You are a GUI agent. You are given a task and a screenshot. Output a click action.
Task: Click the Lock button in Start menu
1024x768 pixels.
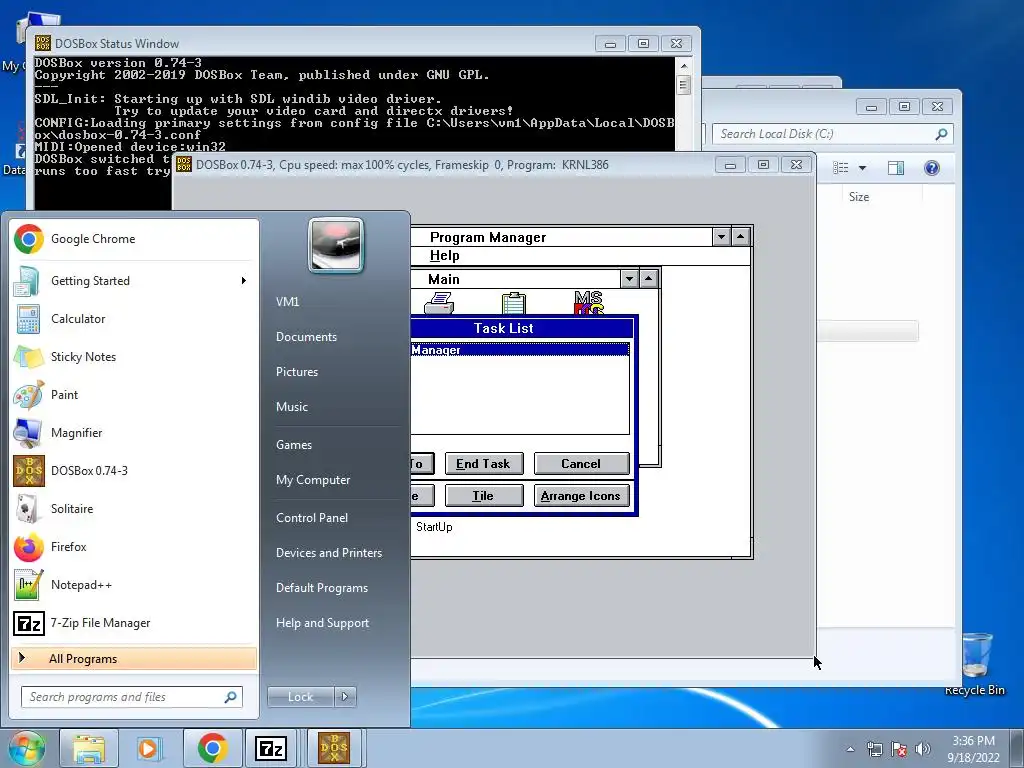[x=300, y=697]
